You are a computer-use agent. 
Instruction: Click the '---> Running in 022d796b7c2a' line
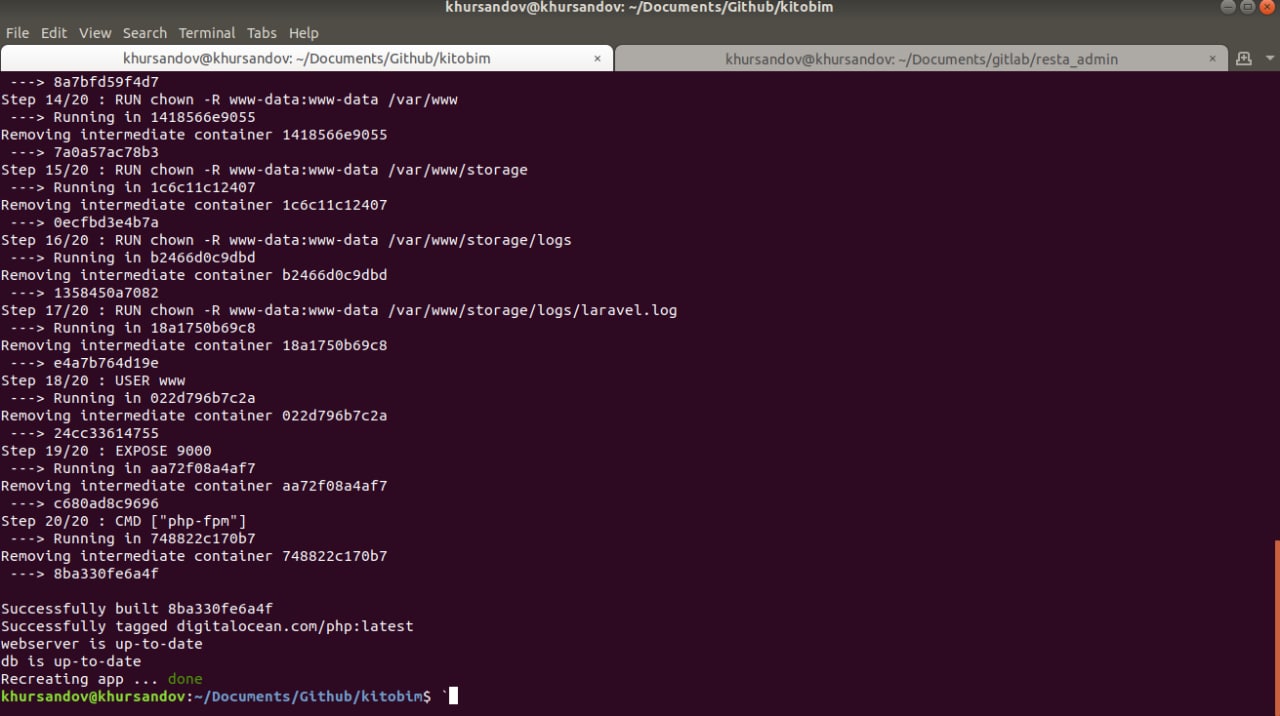[x=132, y=398]
